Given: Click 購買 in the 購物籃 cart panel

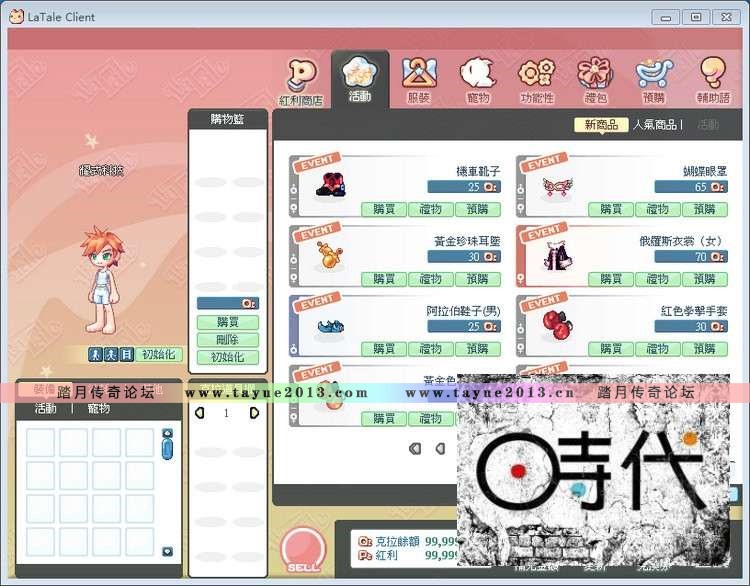Looking at the screenshot, I should (228, 322).
